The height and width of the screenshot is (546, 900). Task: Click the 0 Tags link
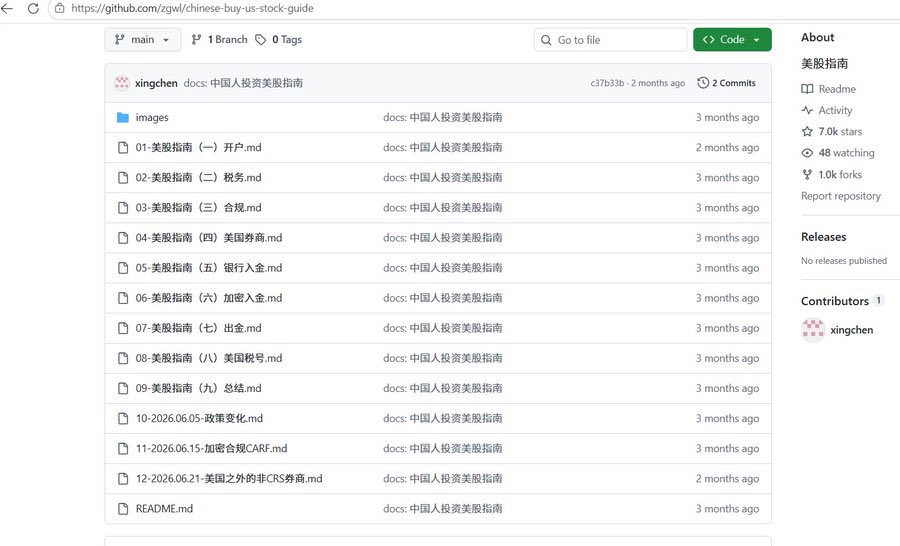279,40
